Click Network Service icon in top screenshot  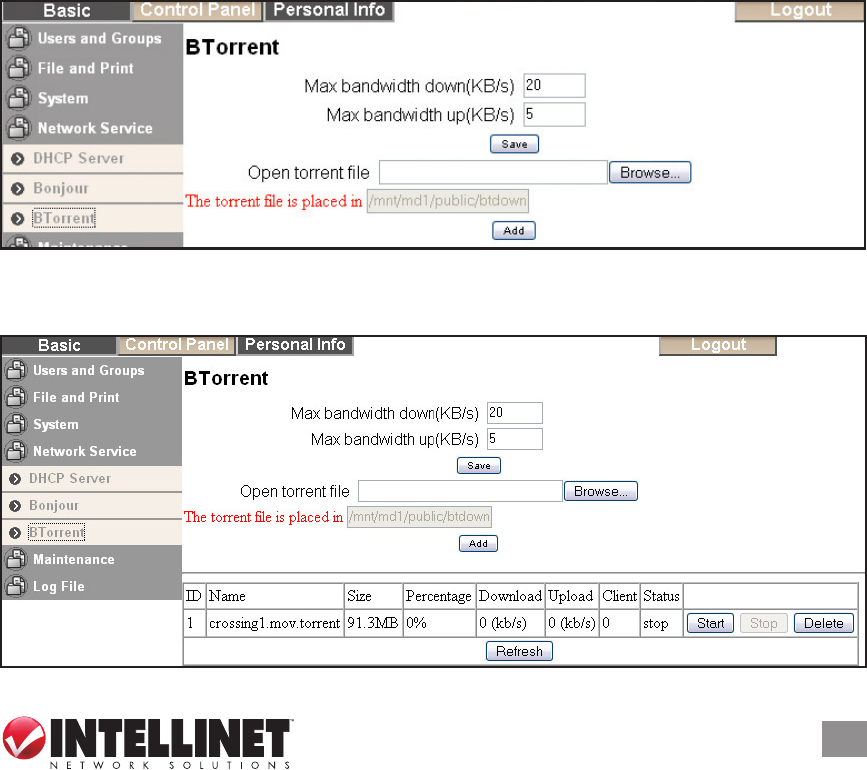pos(18,128)
